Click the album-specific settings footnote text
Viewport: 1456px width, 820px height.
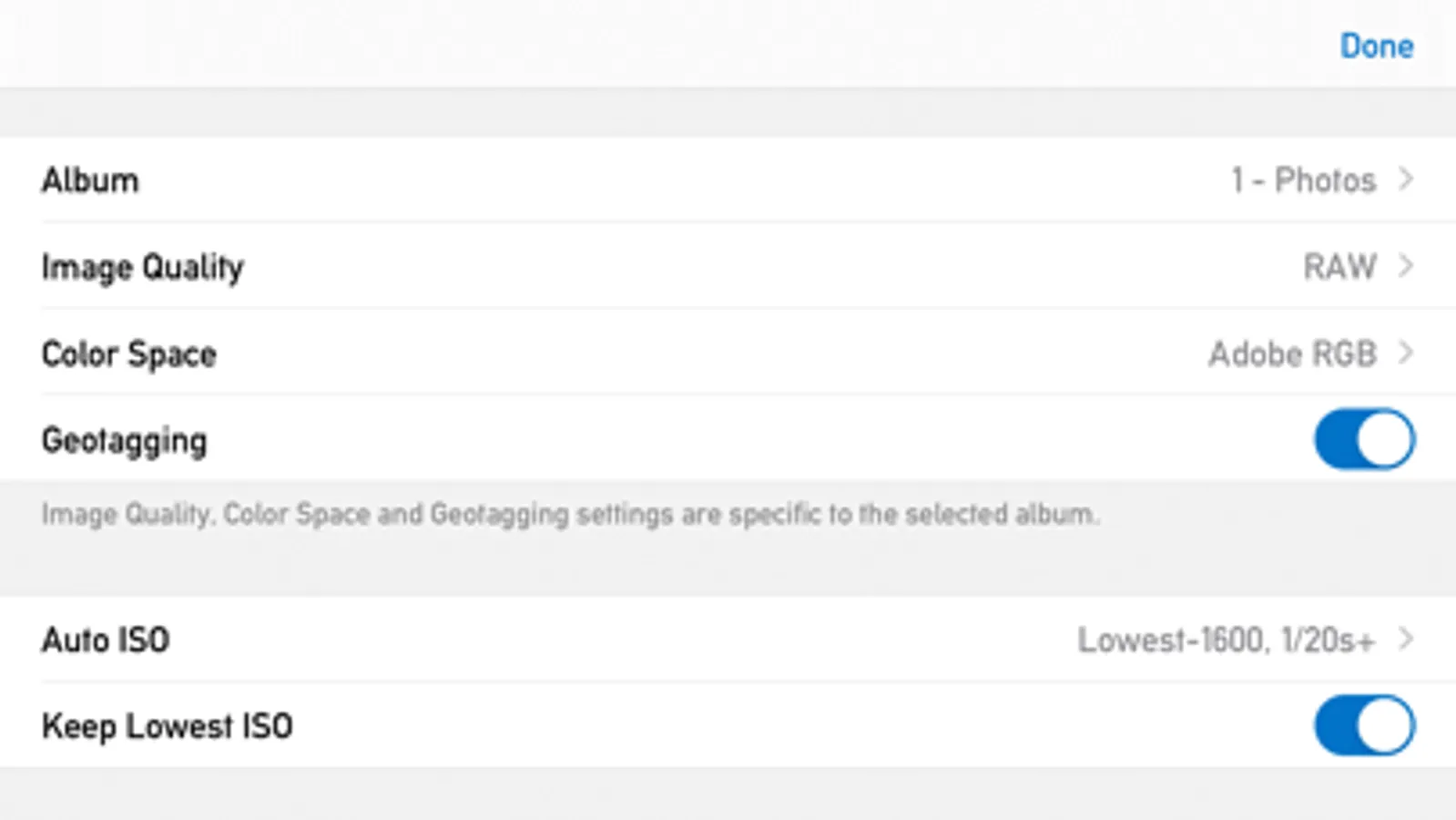pos(570,515)
